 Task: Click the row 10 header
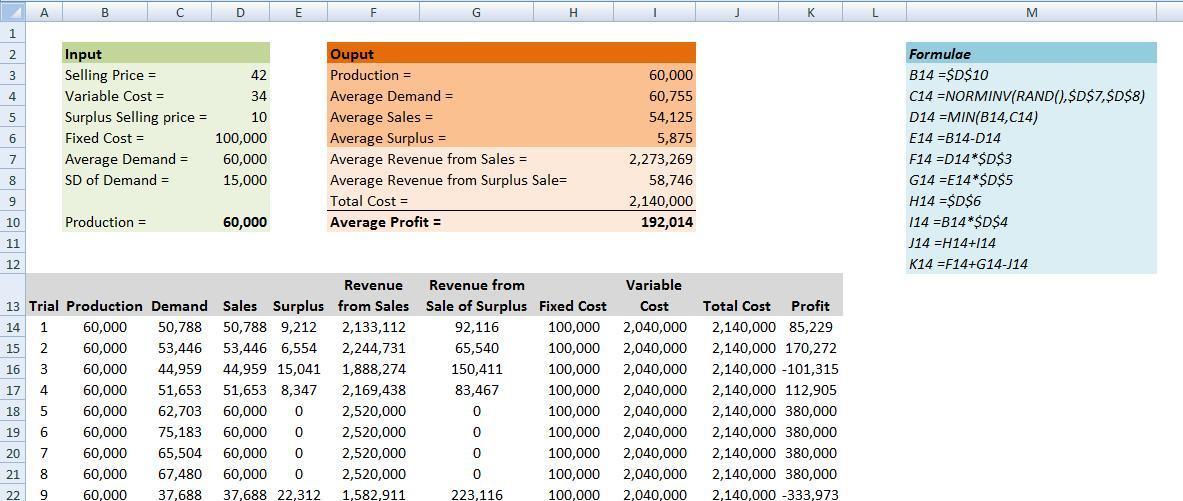click(x=13, y=222)
